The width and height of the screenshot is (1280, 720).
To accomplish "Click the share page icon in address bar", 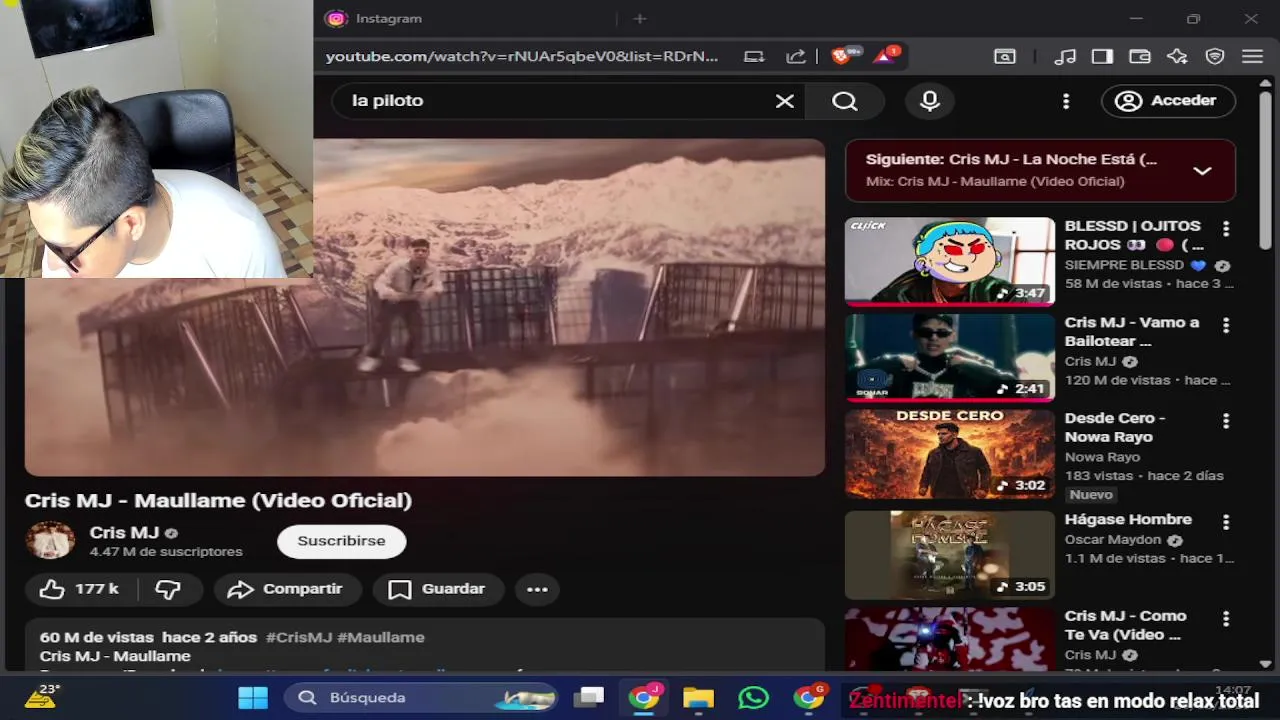I will click(796, 57).
